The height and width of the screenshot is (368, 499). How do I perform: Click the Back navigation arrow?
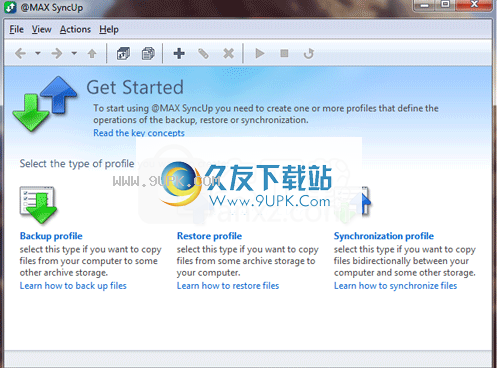(21, 53)
